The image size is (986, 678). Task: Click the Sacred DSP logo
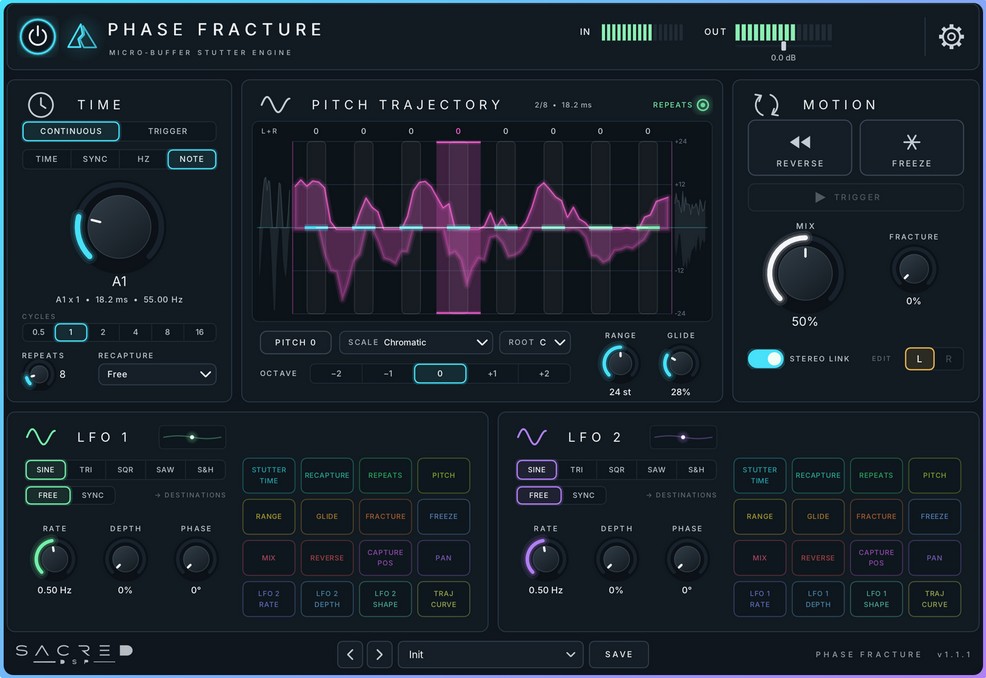coord(74,653)
